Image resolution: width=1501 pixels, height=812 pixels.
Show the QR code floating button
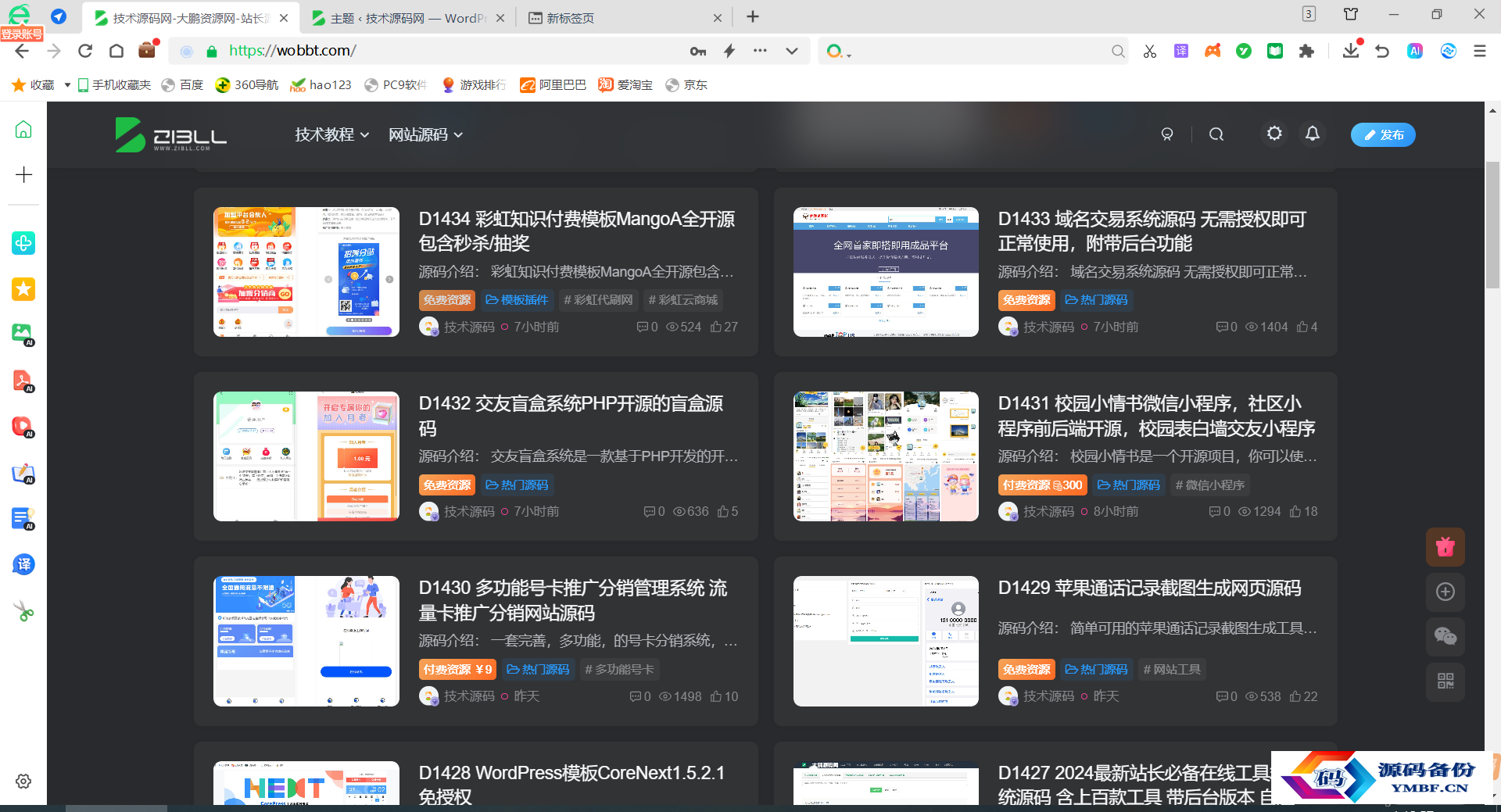1445,681
